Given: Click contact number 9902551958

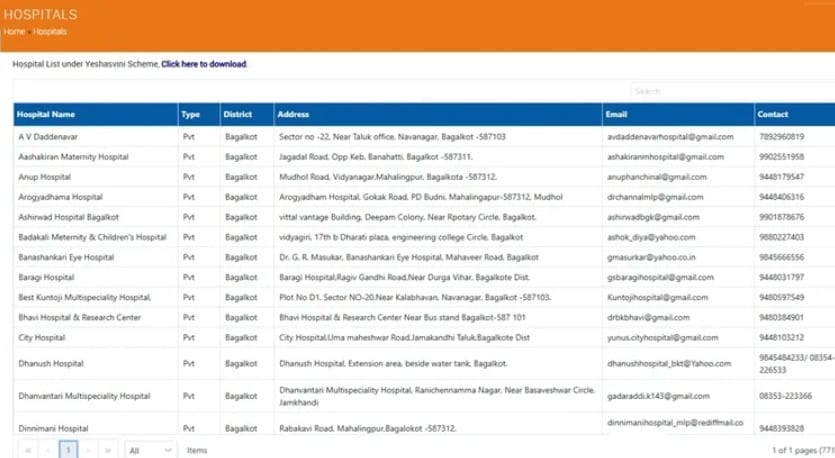Looking at the screenshot, I should click(x=782, y=157).
